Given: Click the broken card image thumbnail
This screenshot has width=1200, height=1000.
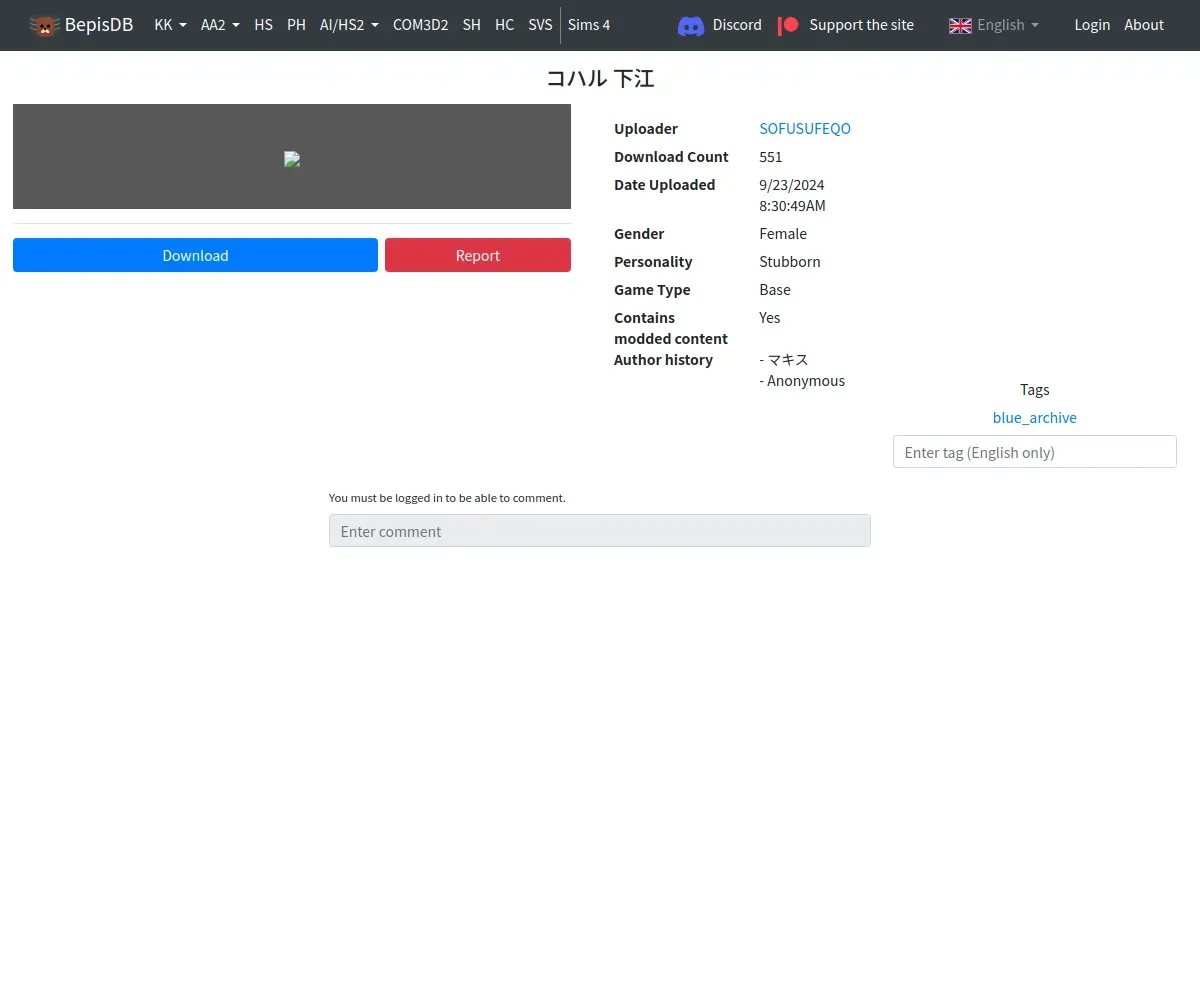Looking at the screenshot, I should [292, 158].
